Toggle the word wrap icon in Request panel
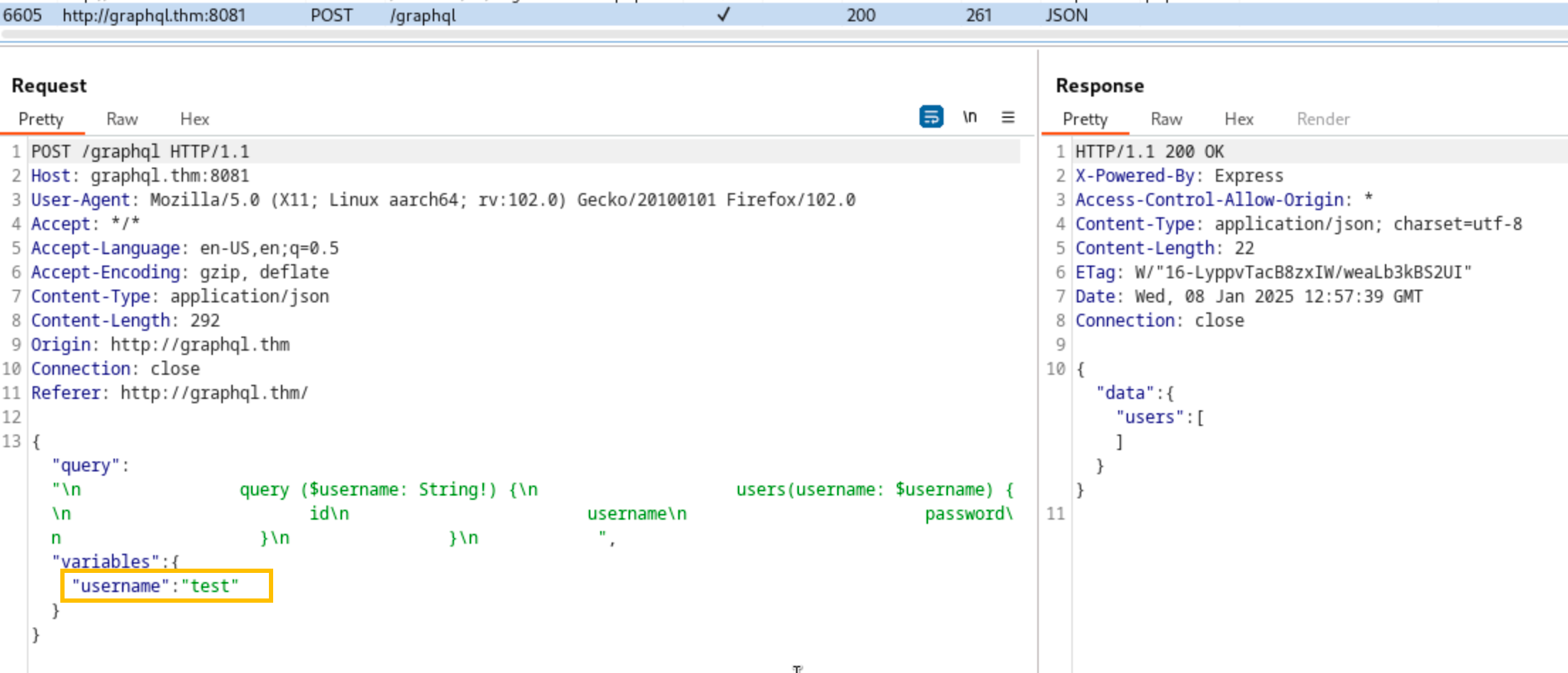The height and width of the screenshot is (673, 1568). tap(931, 116)
